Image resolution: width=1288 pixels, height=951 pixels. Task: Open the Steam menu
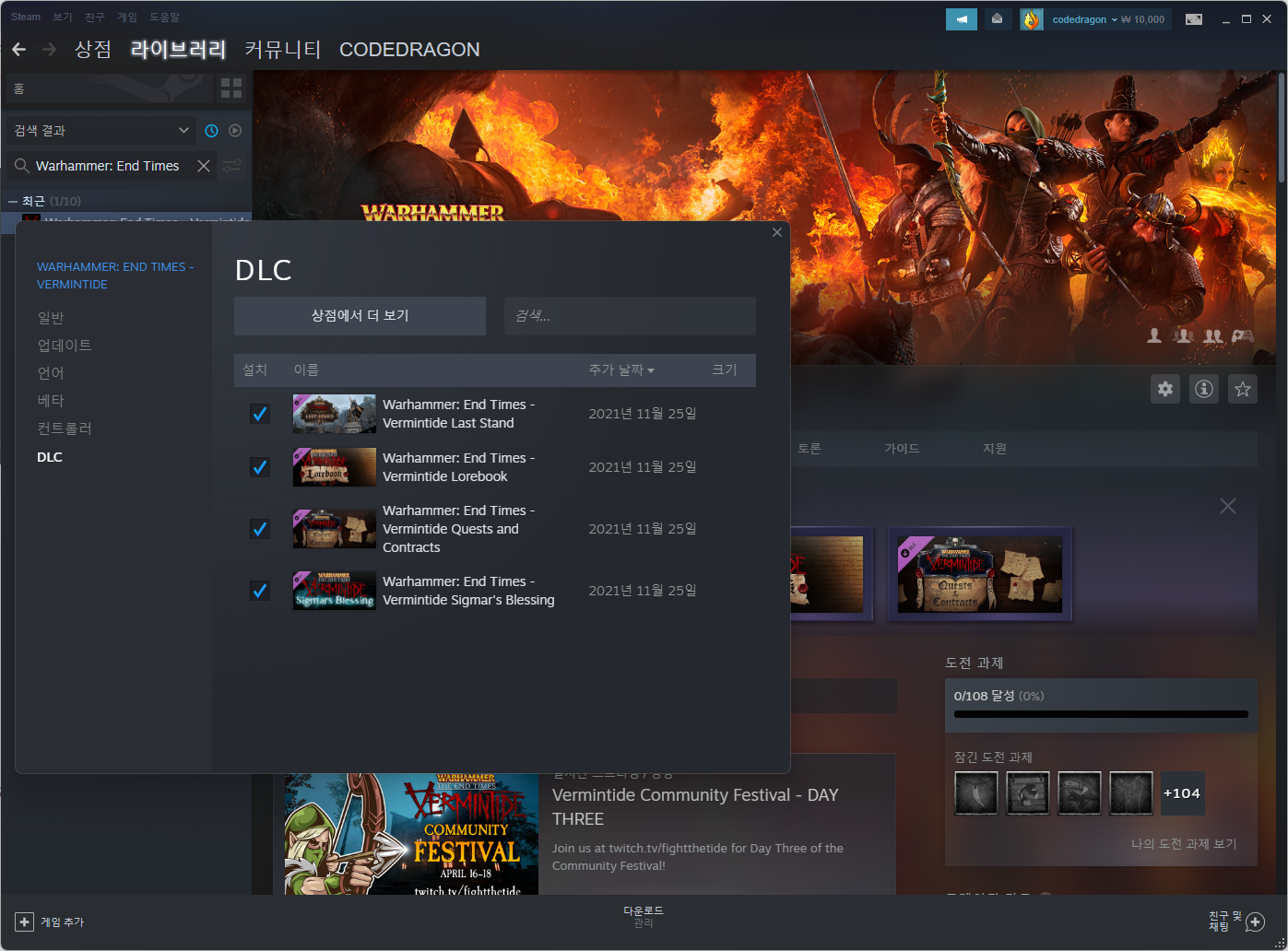pos(26,17)
